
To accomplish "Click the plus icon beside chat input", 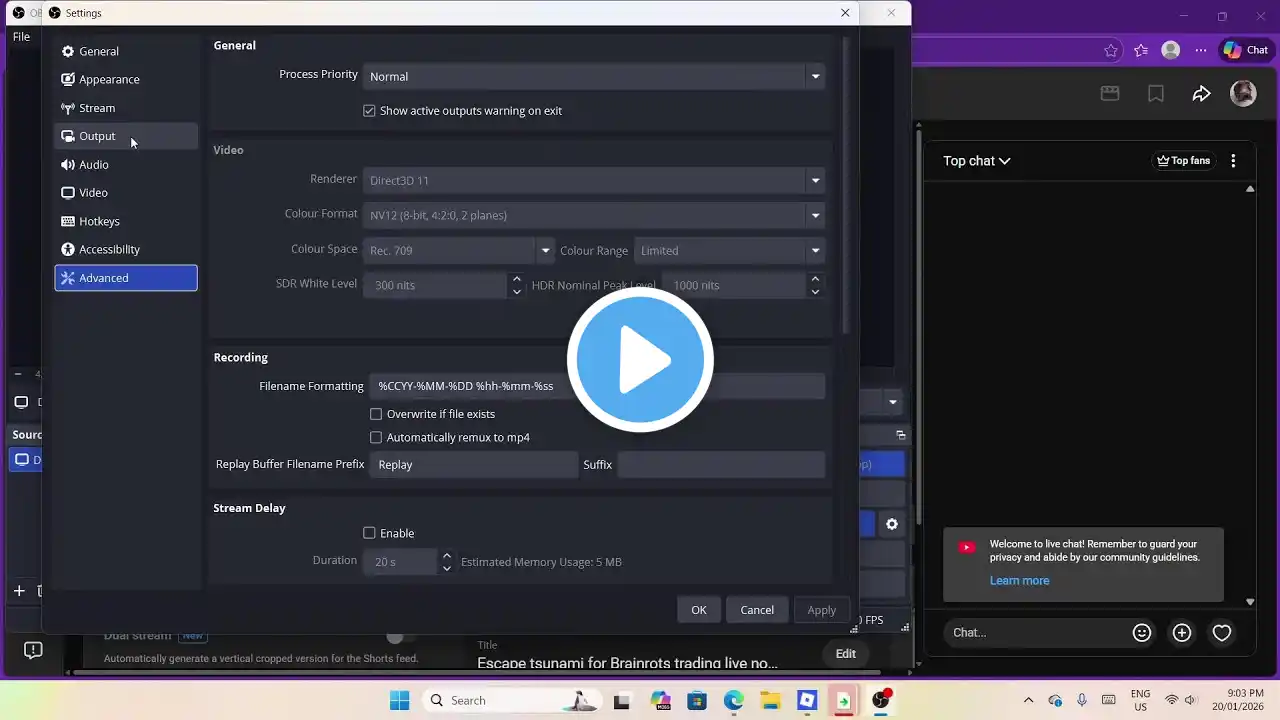I will [1182, 632].
